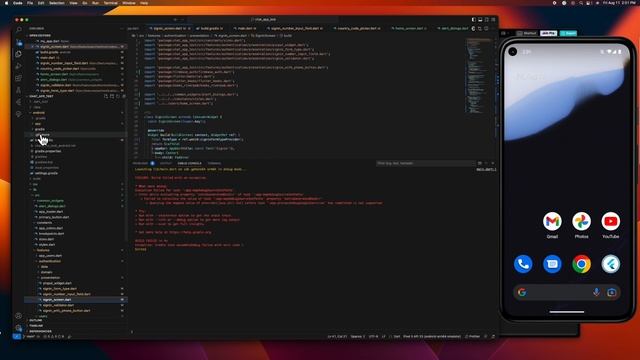Open the DEBUG CONSOLE panel tab
This screenshot has height=360, width=640.
point(189,163)
